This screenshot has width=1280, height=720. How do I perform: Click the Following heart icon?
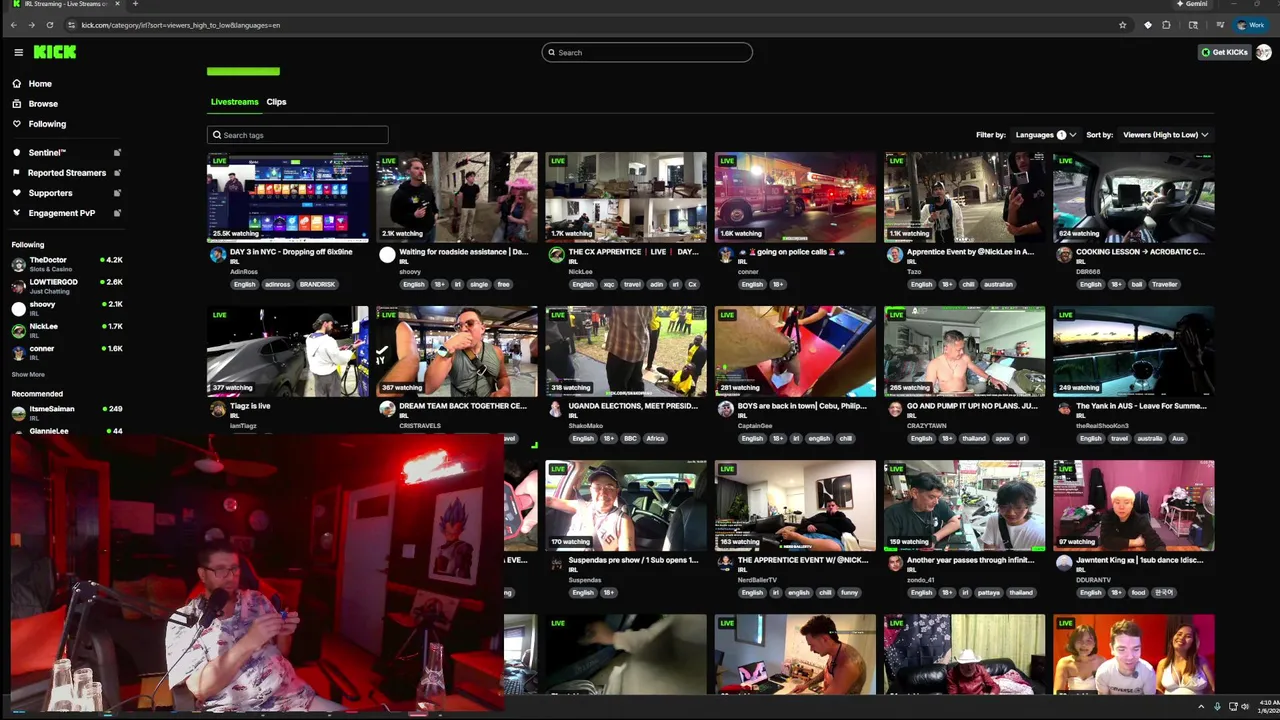(17, 123)
